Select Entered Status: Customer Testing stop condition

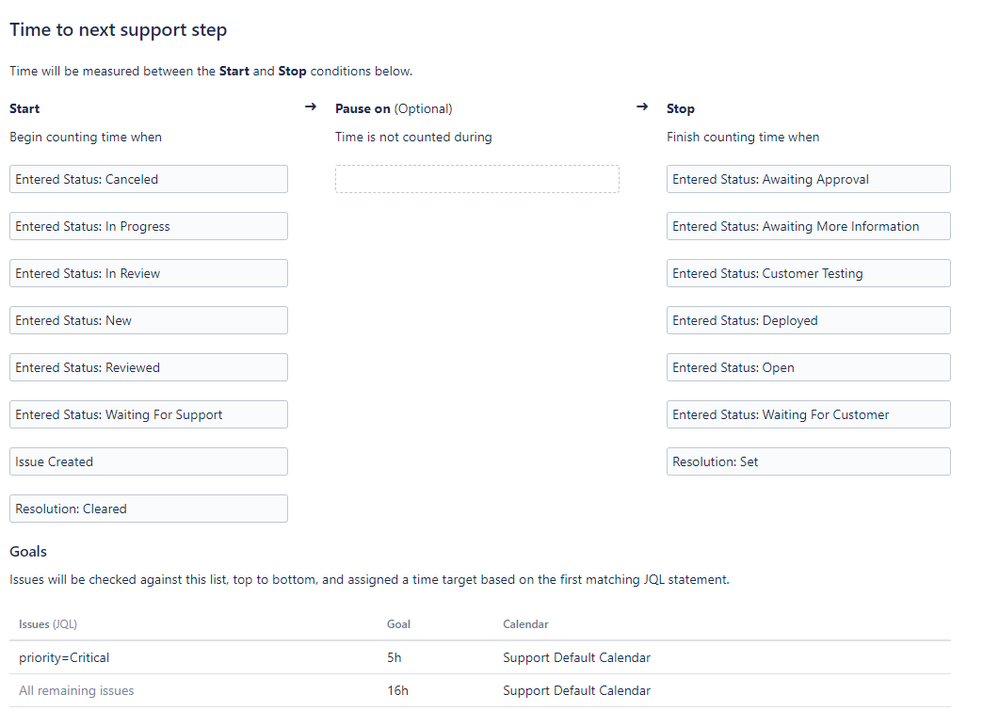click(x=808, y=274)
